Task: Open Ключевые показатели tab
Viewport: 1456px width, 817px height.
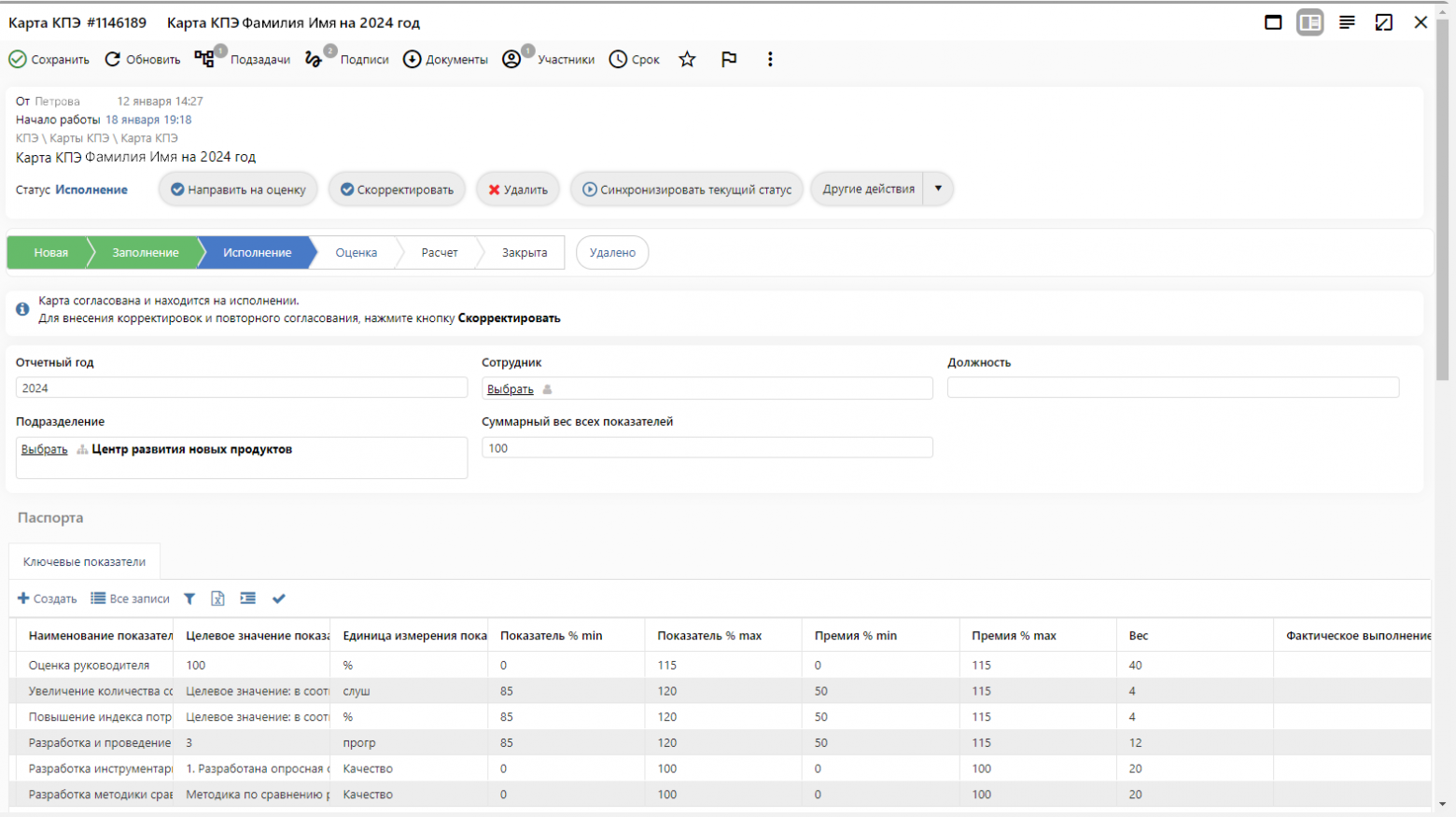Action: [x=84, y=561]
